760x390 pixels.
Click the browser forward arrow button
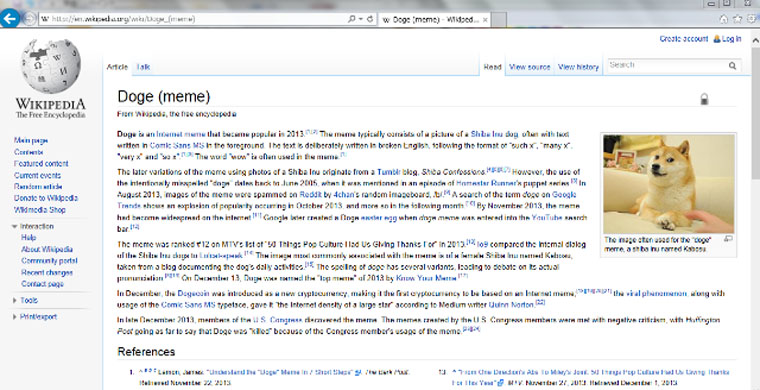[29, 19]
